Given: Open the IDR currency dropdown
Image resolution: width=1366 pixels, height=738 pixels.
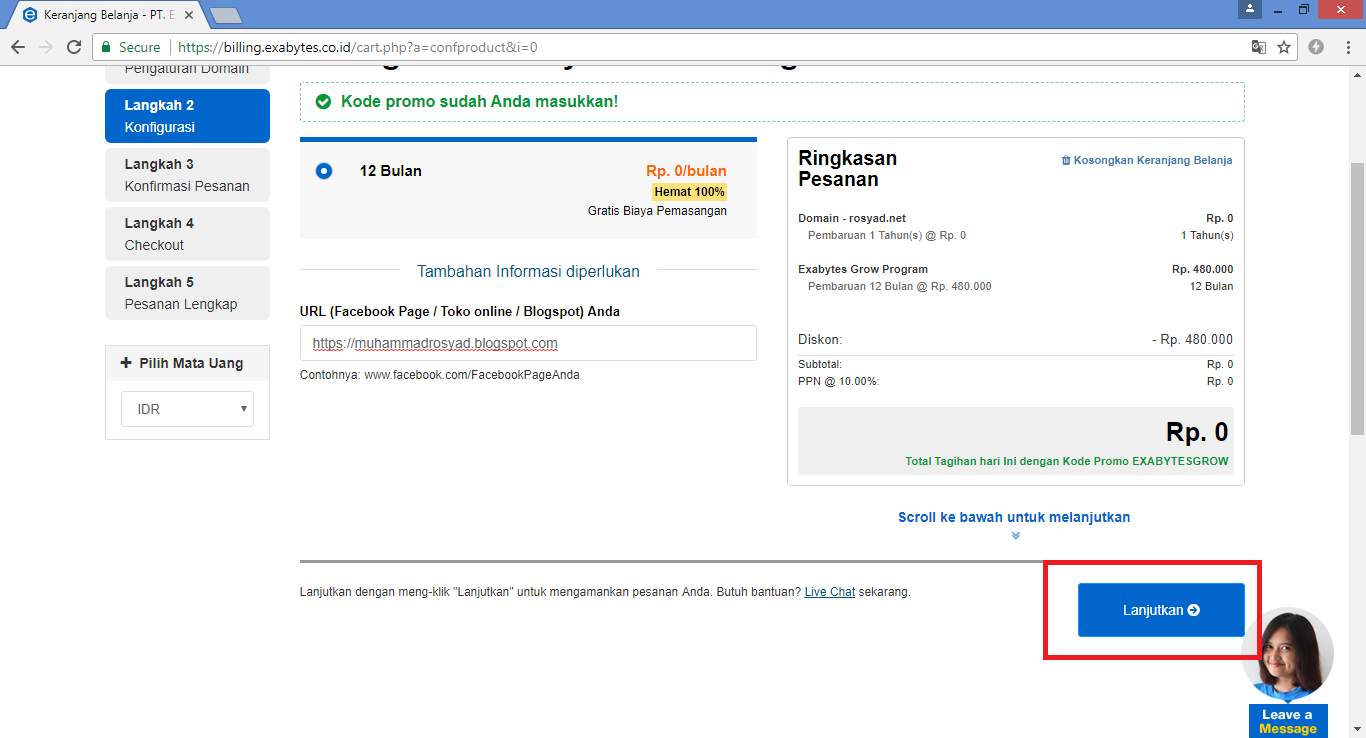Looking at the screenshot, I should (x=187, y=409).
